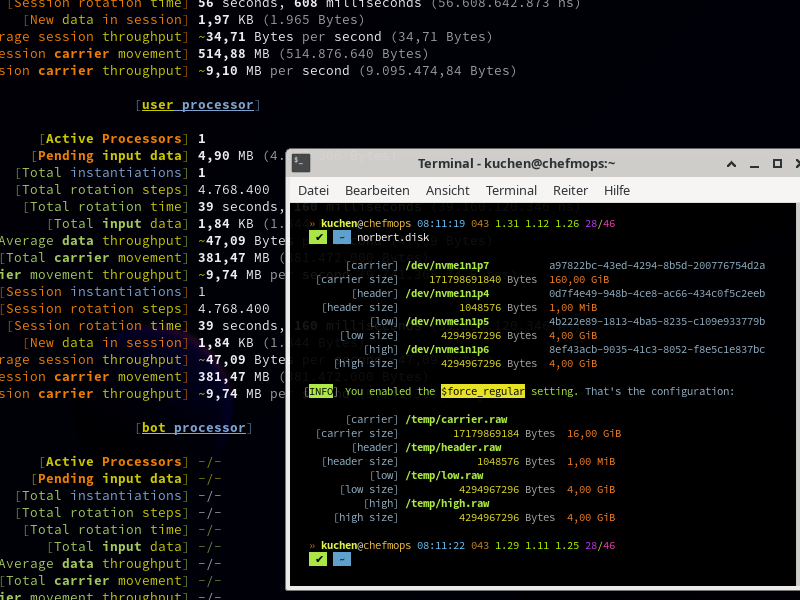800x600 pixels.
Task: Open the Bearbeiten menu
Action: point(377,190)
